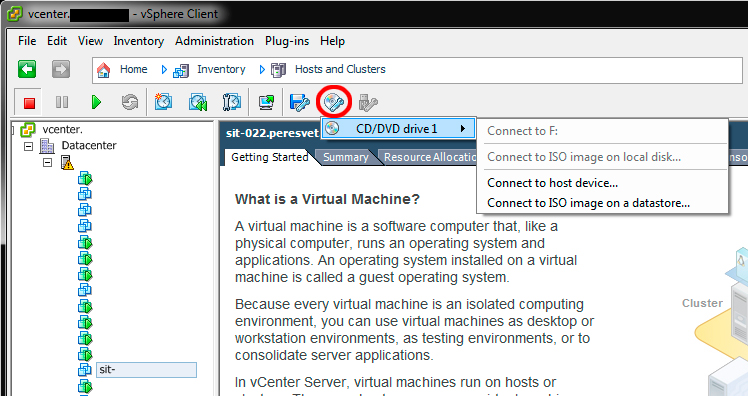The height and width of the screenshot is (396, 748).
Task: Take a snapshot of the virtual machine
Action: (163, 102)
